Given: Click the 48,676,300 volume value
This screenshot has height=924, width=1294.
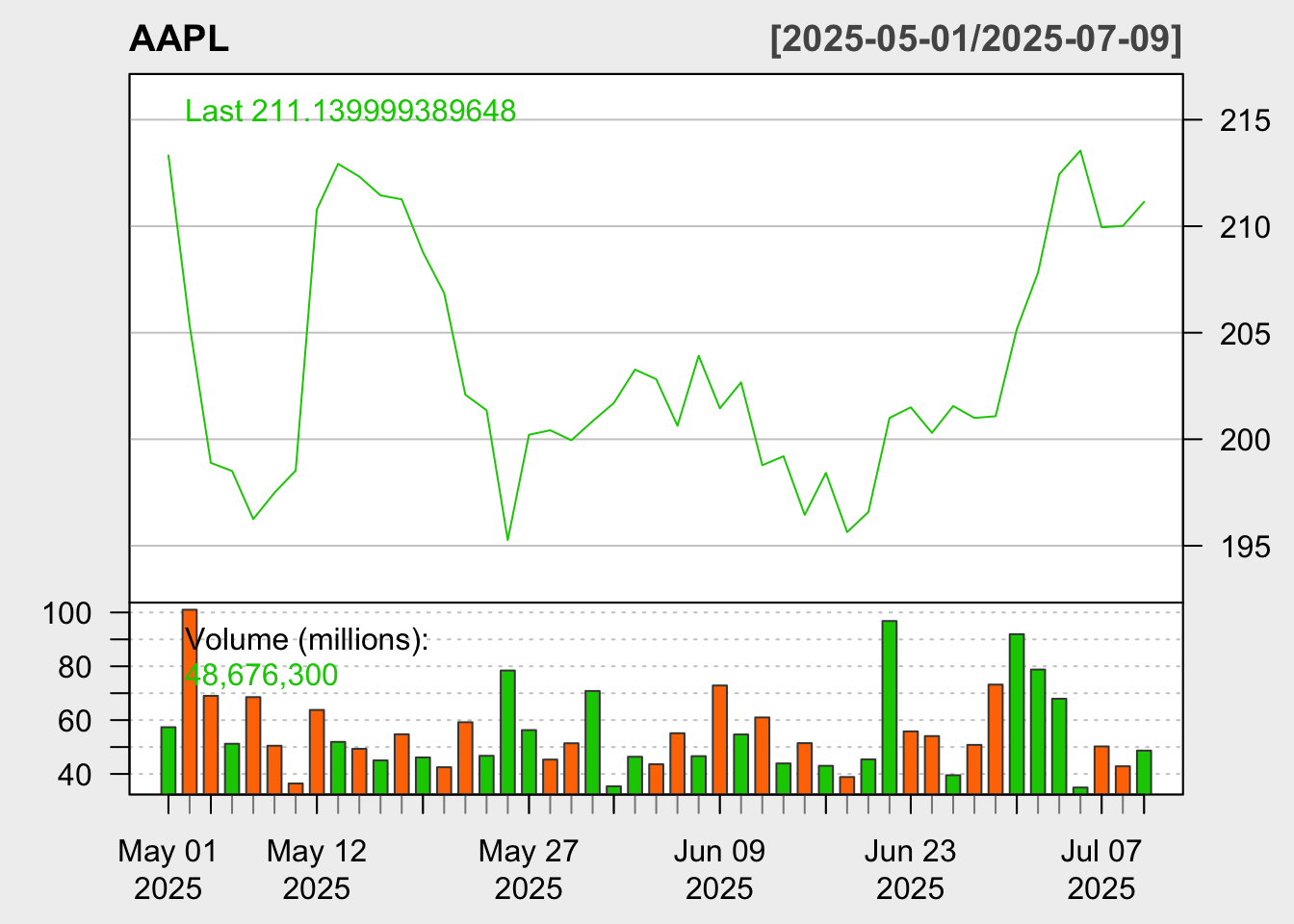Looking at the screenshot, I should [x=261, y=675].
